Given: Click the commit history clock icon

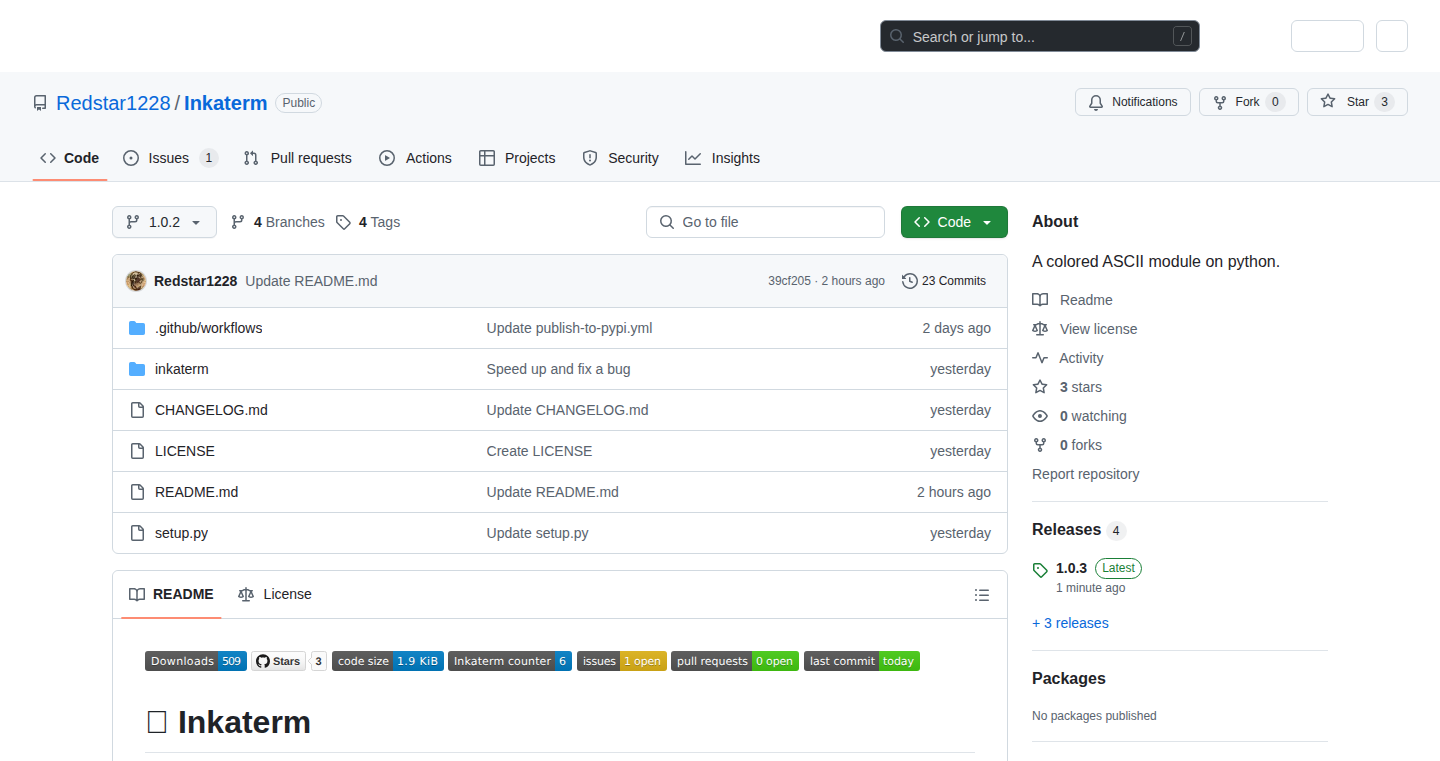Looking at the screenshot, I should [x=909, y=281].
